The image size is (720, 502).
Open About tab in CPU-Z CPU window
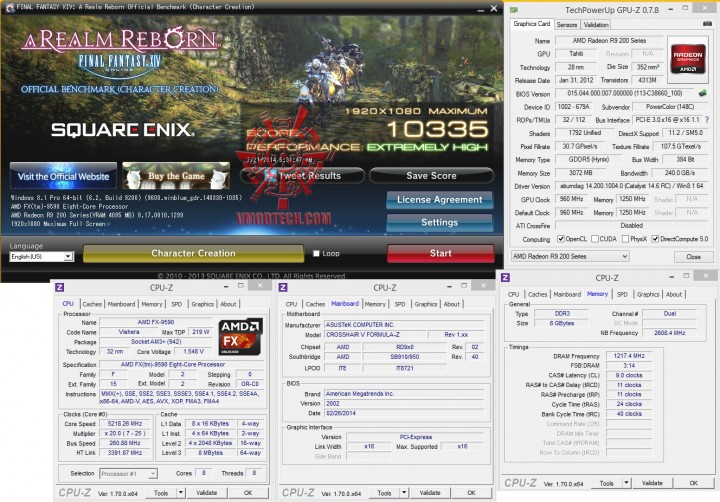(228, 304)
